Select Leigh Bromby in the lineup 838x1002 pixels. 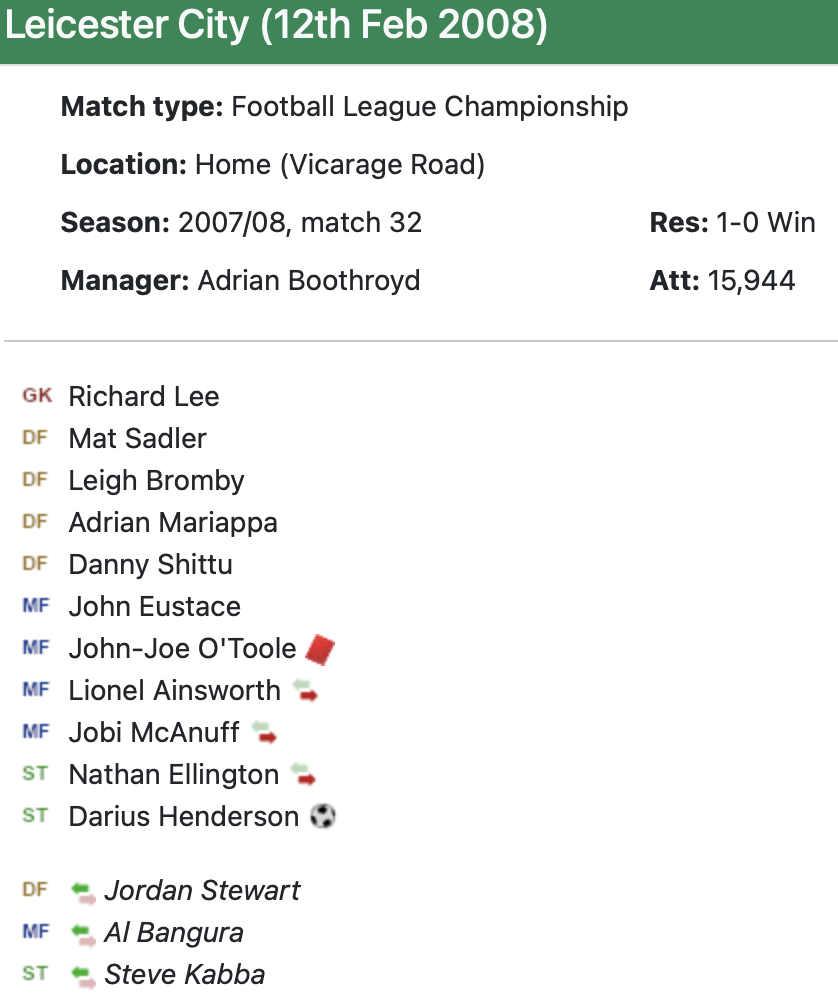coord(157,481)
